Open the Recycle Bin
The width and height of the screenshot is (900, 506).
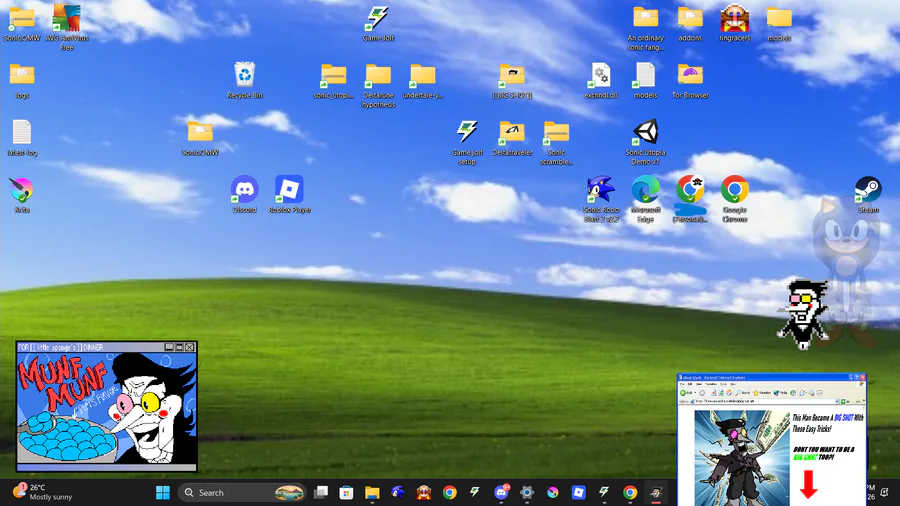click(245, 80)
